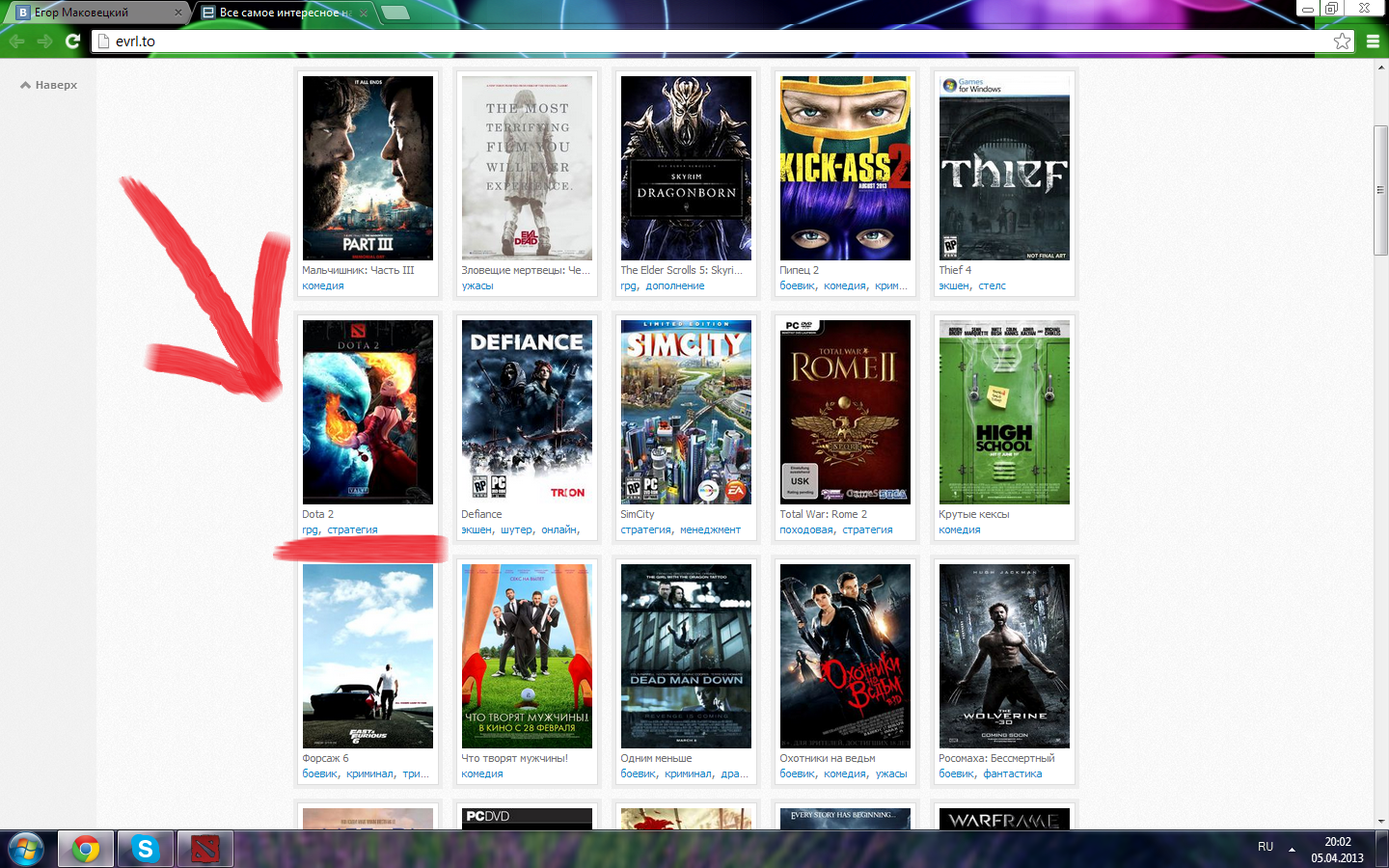Close the Все самое интересное tab
Viewport: 1389px width, 868px height.
point(363,13)
